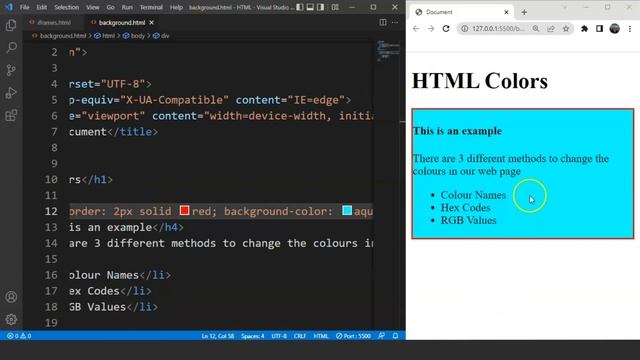Expand the div breadcrumb segment
640x360 pixels.
tap(165, 36)
